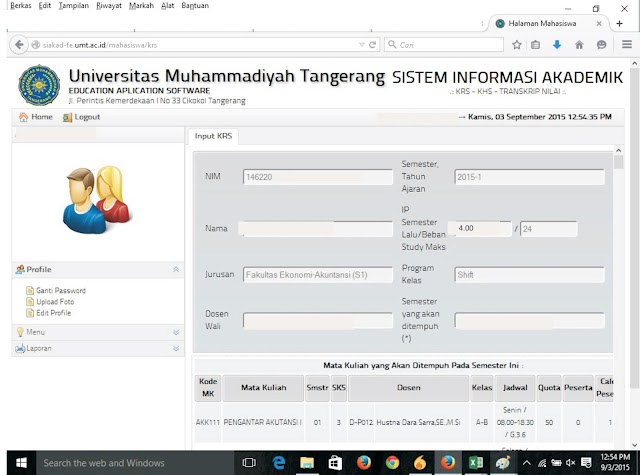Click the Edit Profile link
The image size is (640, 475).
(53, 313)
